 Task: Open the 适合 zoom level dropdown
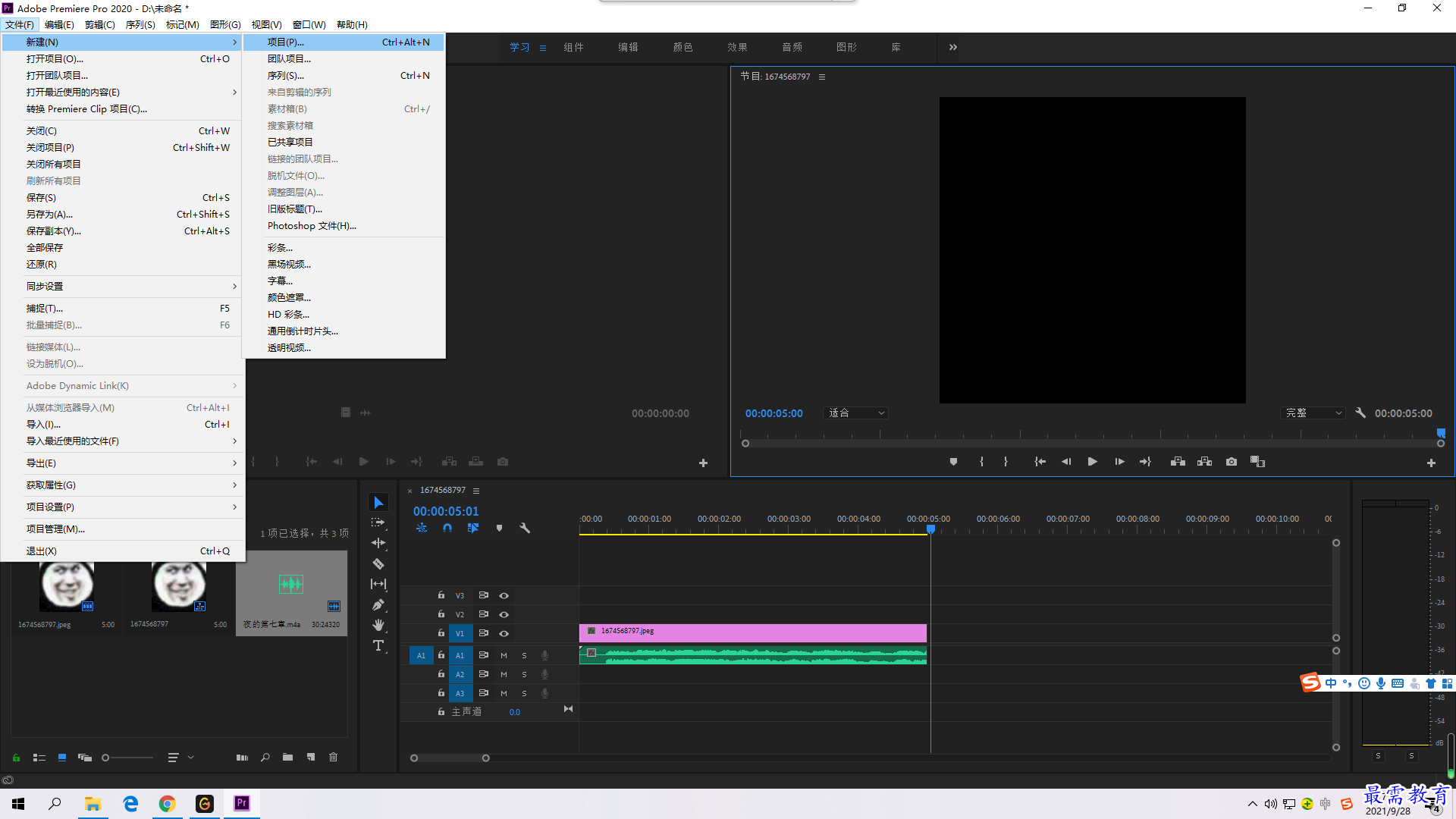[855, 413]
